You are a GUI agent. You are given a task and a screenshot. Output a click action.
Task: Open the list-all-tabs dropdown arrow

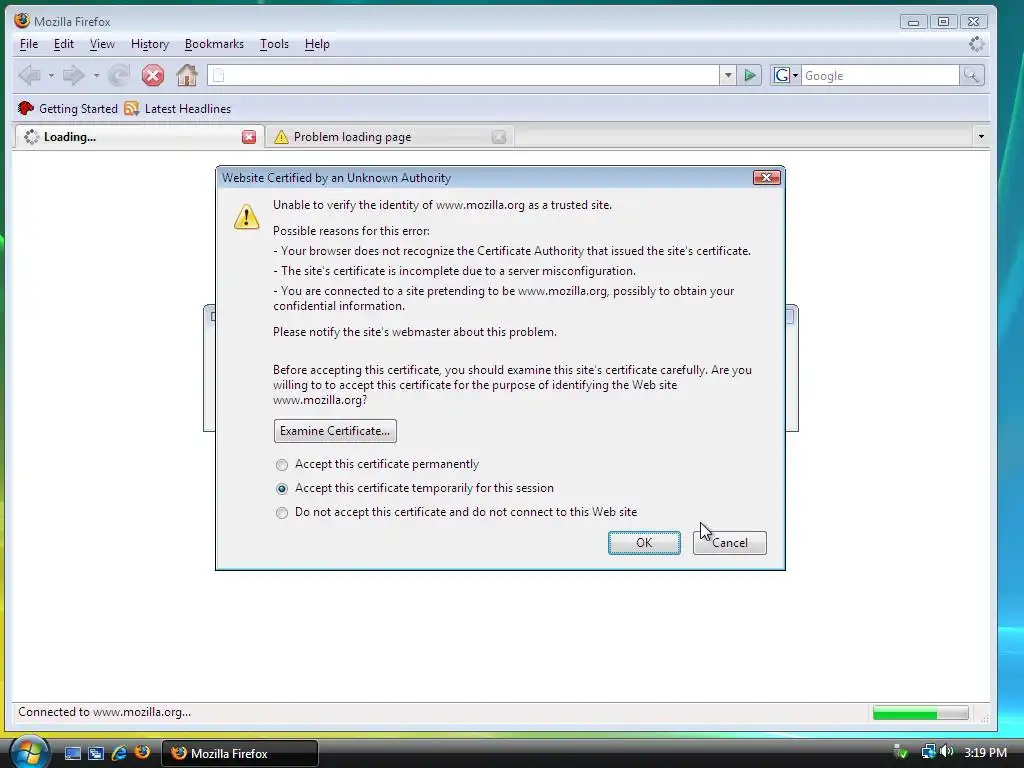click(x=981, y=136)
